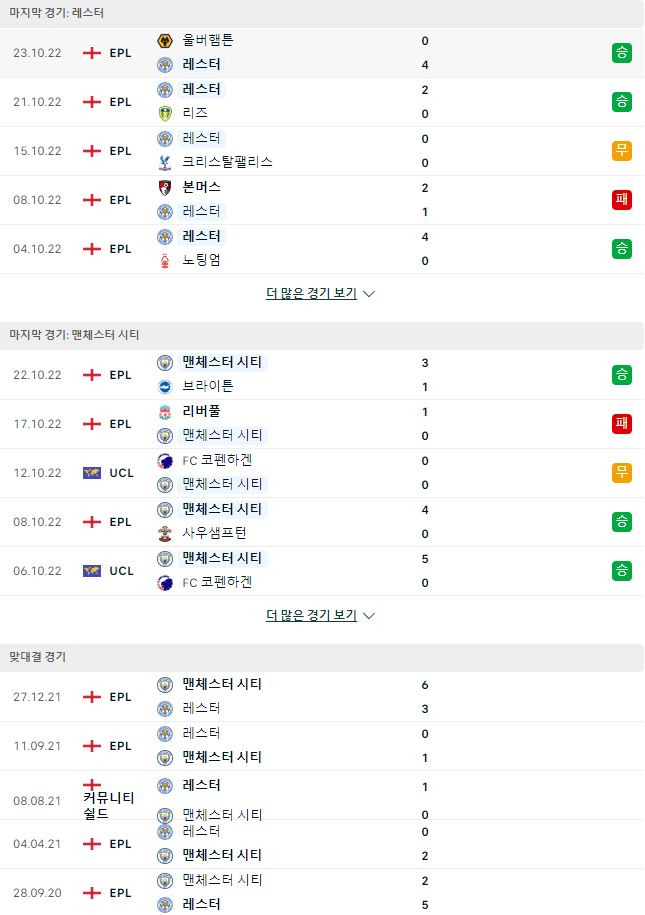
Task: Open the FC 코펜하겐 team on 06.10.22
Action: coord(217,582)
